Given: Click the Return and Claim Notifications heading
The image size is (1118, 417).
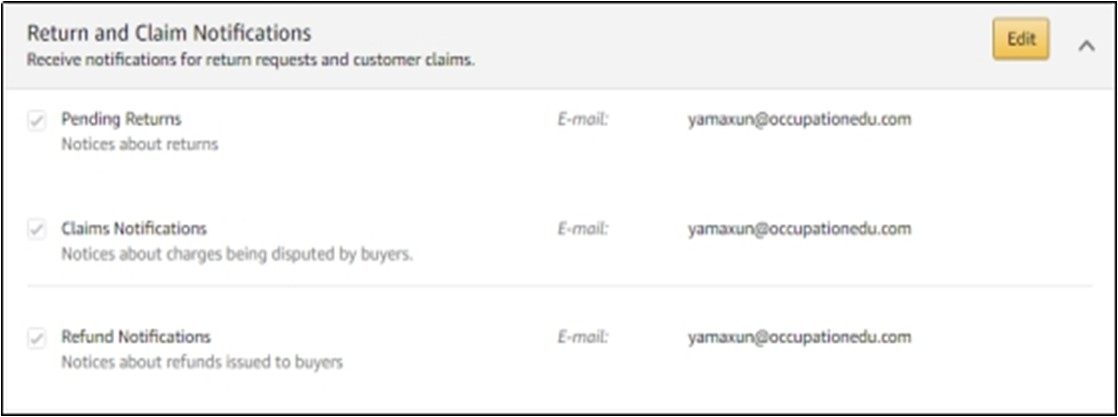Looking at the screenshot, I should coord(169,33).
